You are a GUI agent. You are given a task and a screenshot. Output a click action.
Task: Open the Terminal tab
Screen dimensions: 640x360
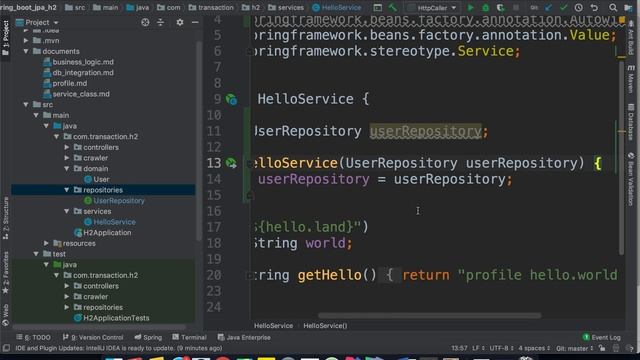pos(189,338)
